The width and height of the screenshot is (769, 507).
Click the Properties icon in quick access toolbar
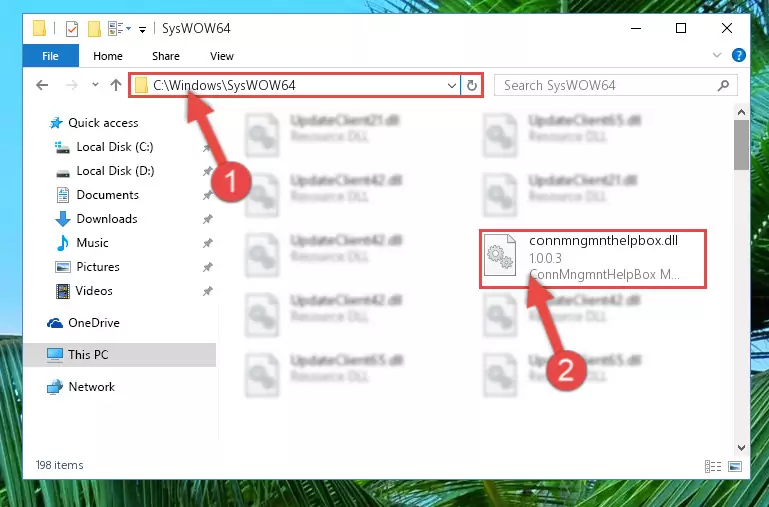72,28
